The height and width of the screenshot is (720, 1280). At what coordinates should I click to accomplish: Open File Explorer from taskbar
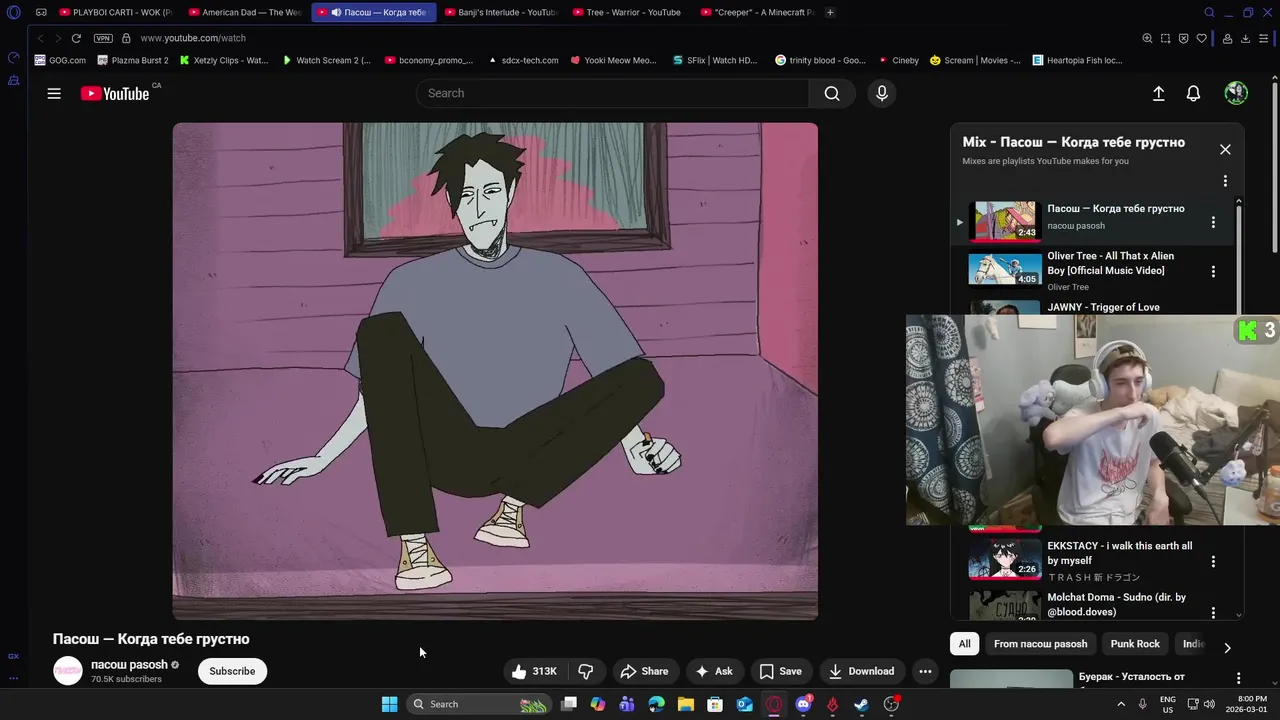pyautogui.click(x=686, y=704)
